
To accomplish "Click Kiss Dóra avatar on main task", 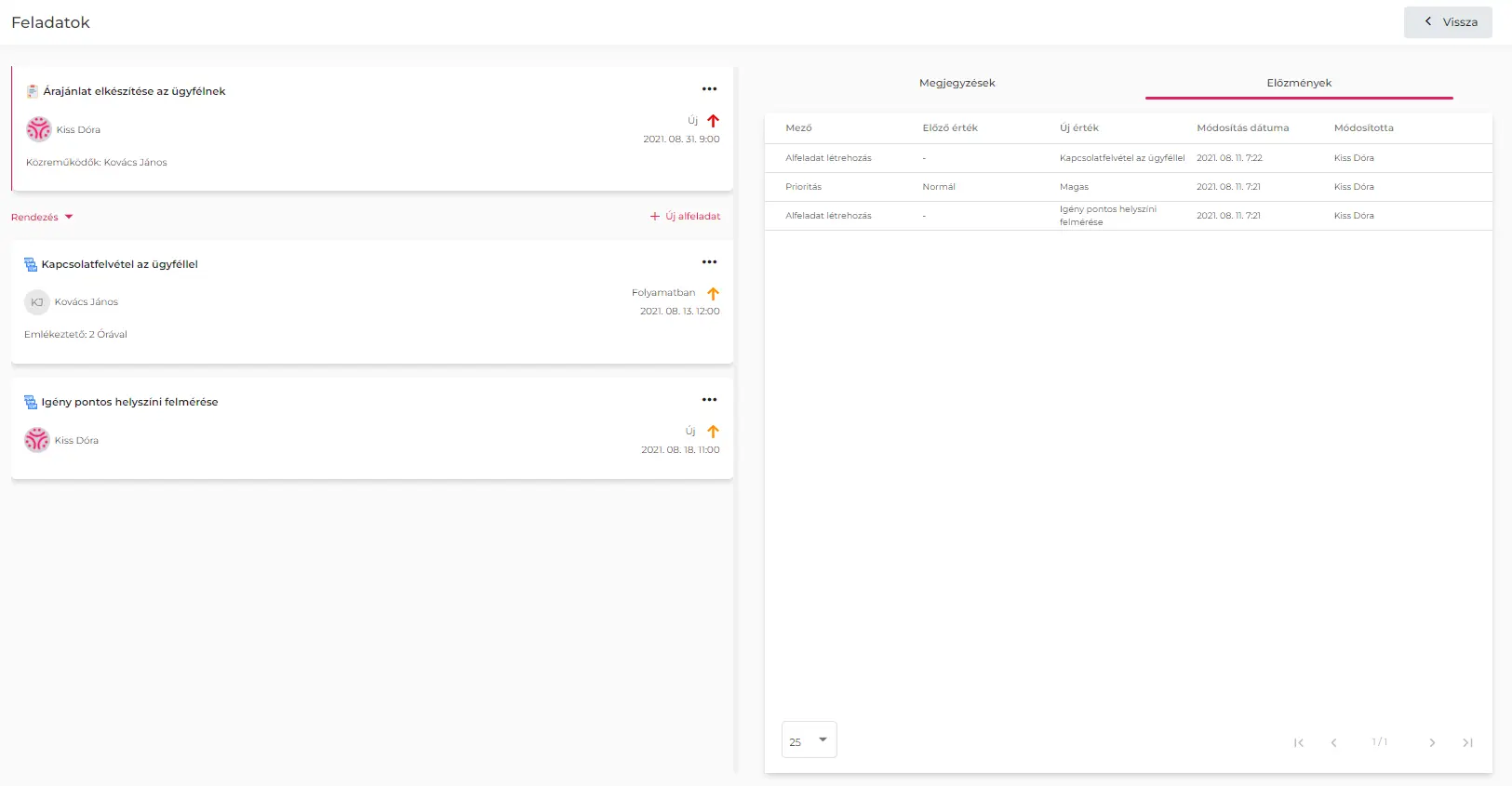I will pyautogui.click(x=39, y=129).
